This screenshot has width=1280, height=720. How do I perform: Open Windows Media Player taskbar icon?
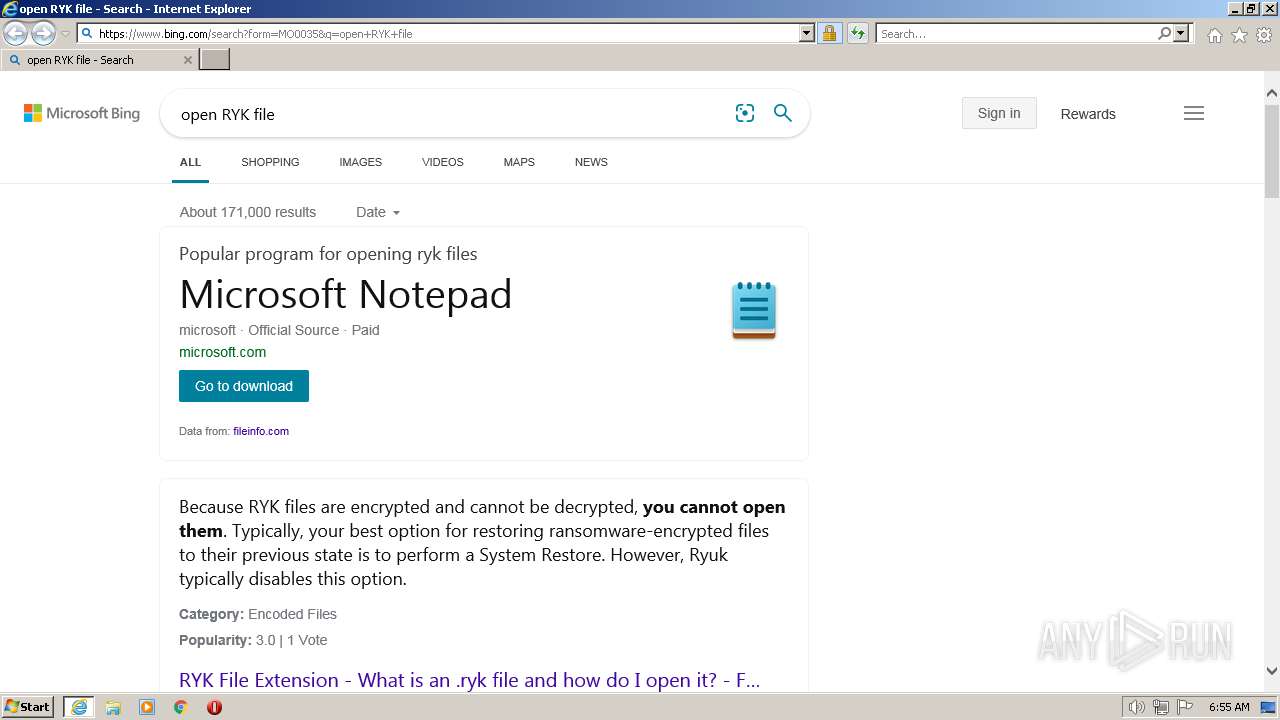(147, 707)
